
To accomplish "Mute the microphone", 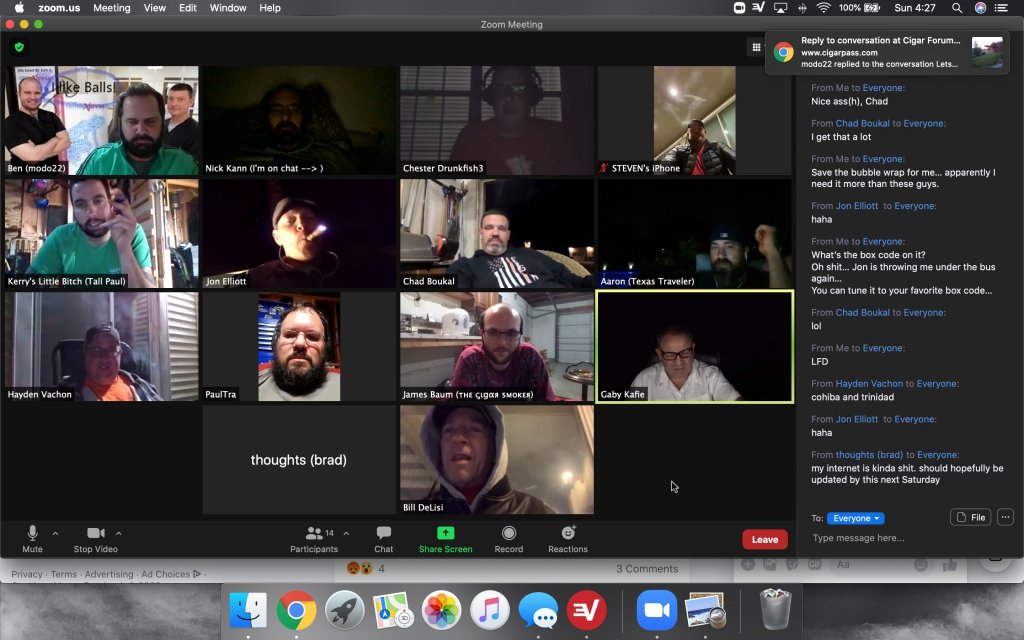I will pyautogui.click(x=32, y=538).
